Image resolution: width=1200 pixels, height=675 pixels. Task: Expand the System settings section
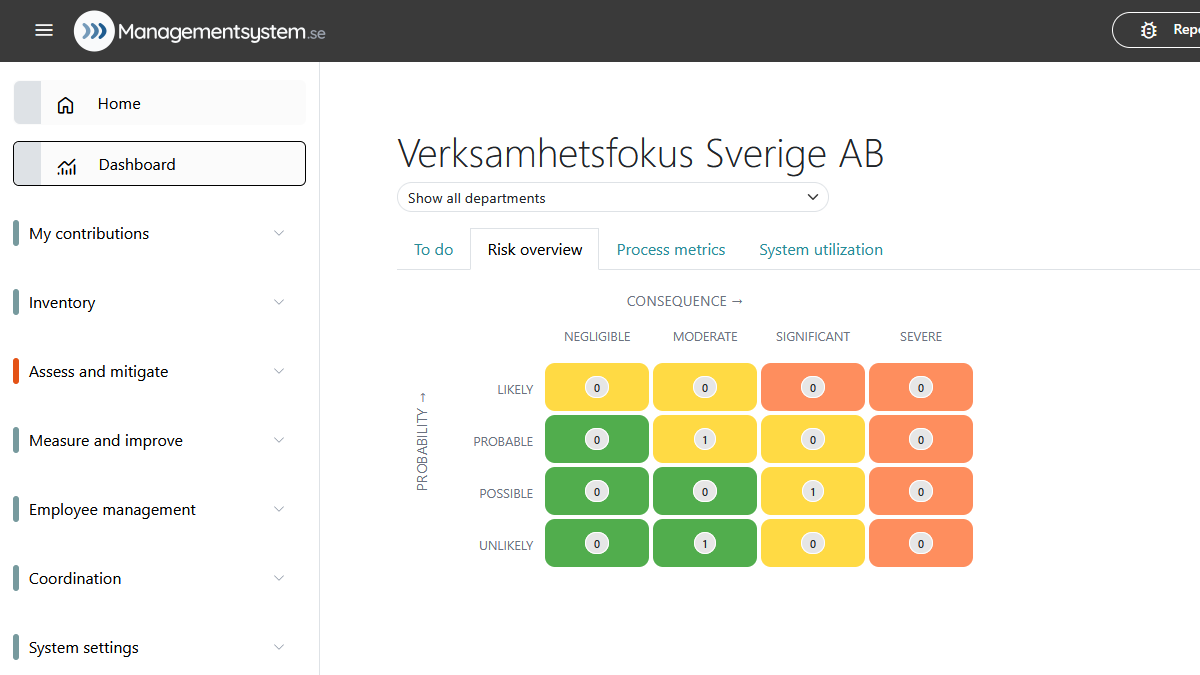pos(279,647)
